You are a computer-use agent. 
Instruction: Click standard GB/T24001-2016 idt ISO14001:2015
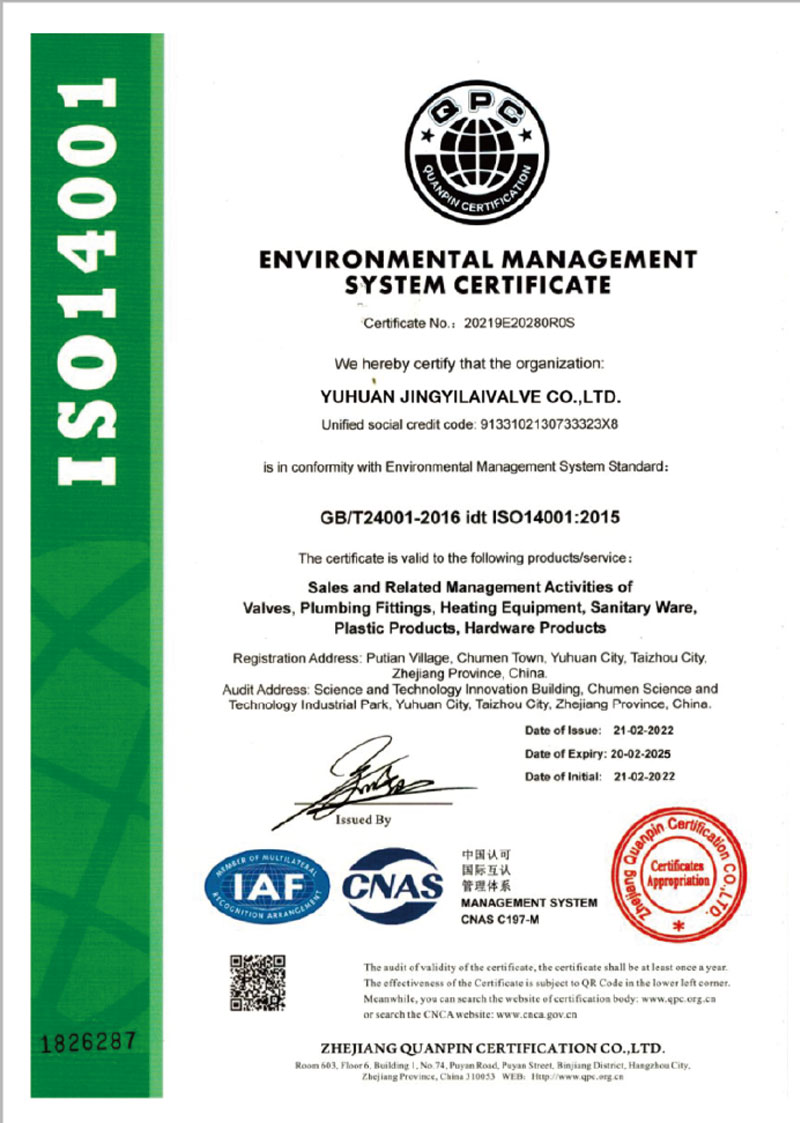(470, 517)
